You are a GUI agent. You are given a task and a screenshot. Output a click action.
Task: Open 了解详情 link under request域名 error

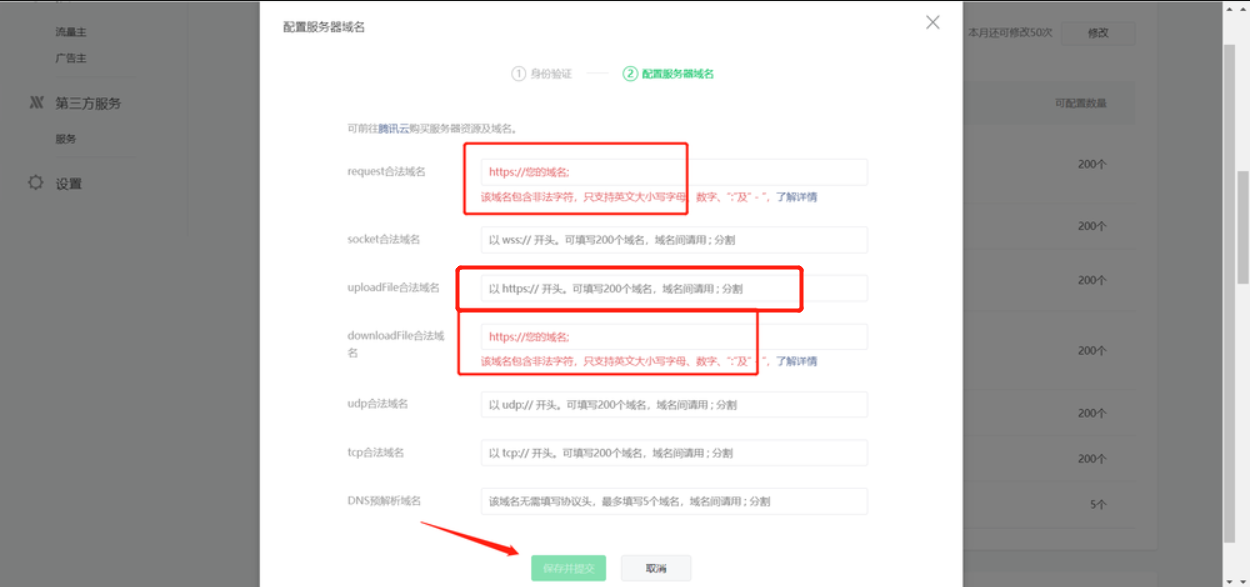click(796, 197)
